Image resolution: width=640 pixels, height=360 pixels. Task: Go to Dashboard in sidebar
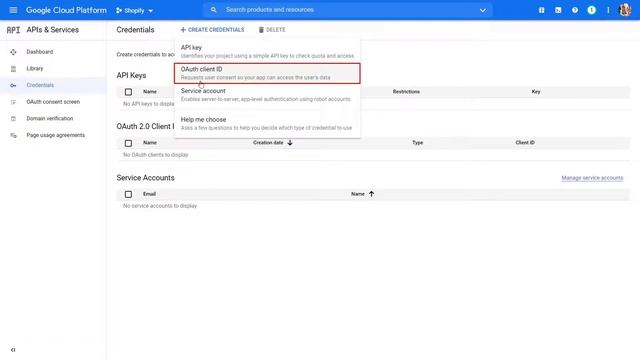point(40,52)
